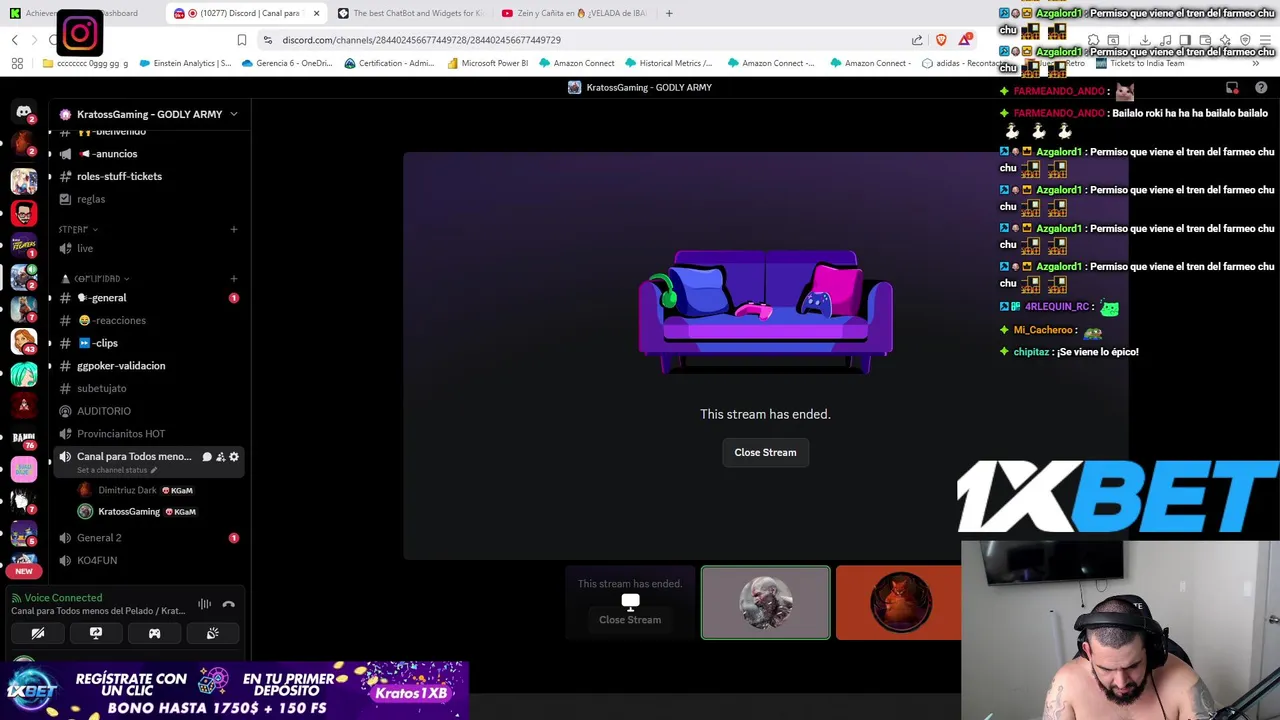Image resolution: width=1280 pixels, height=720 pixels.
Task: Open server icon with 76 badge
Action: [24, 437]
